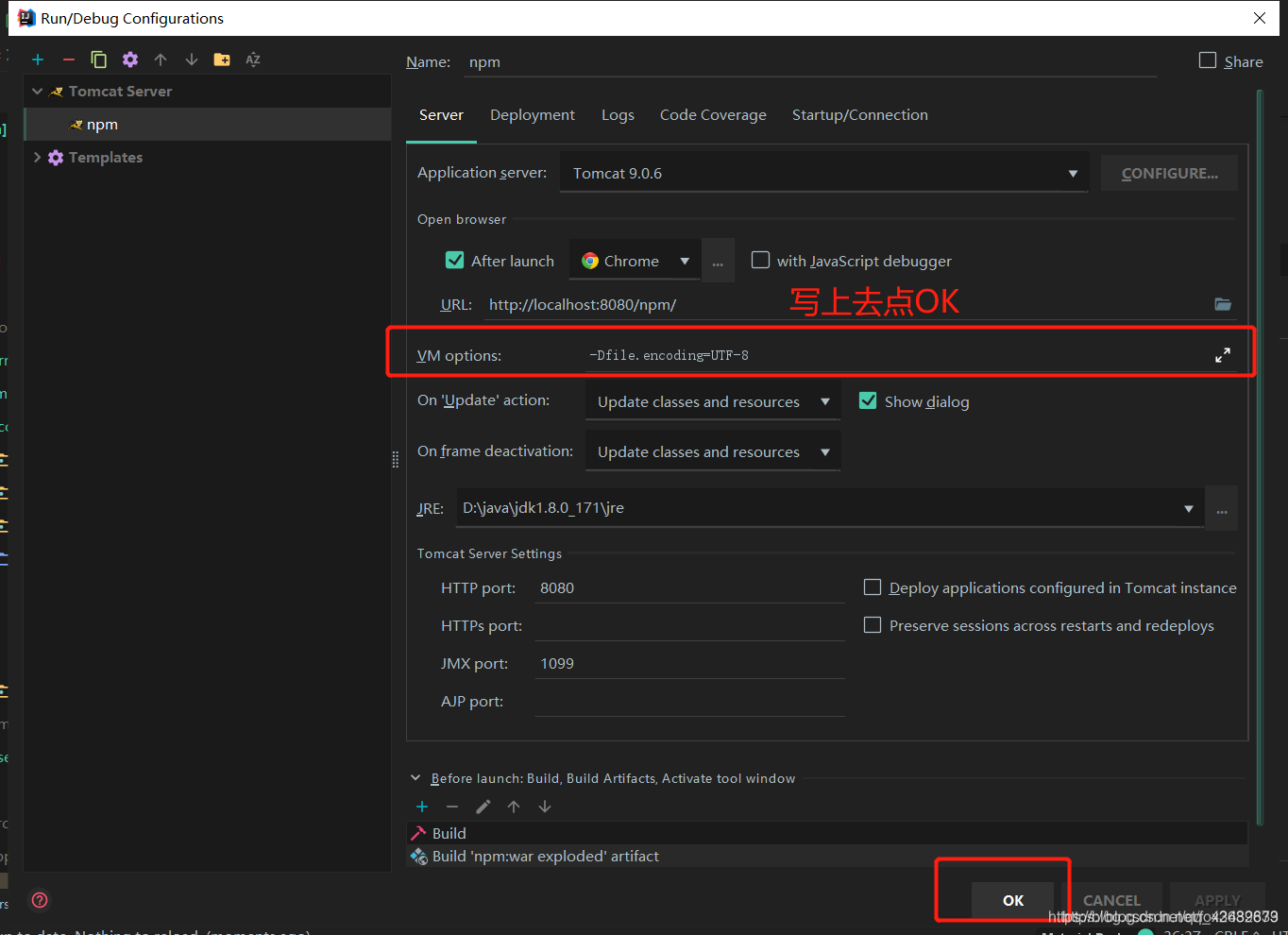Viewport: 1288px width, 935px height.
Task: Switch to the Server tab
Action: 441,115
